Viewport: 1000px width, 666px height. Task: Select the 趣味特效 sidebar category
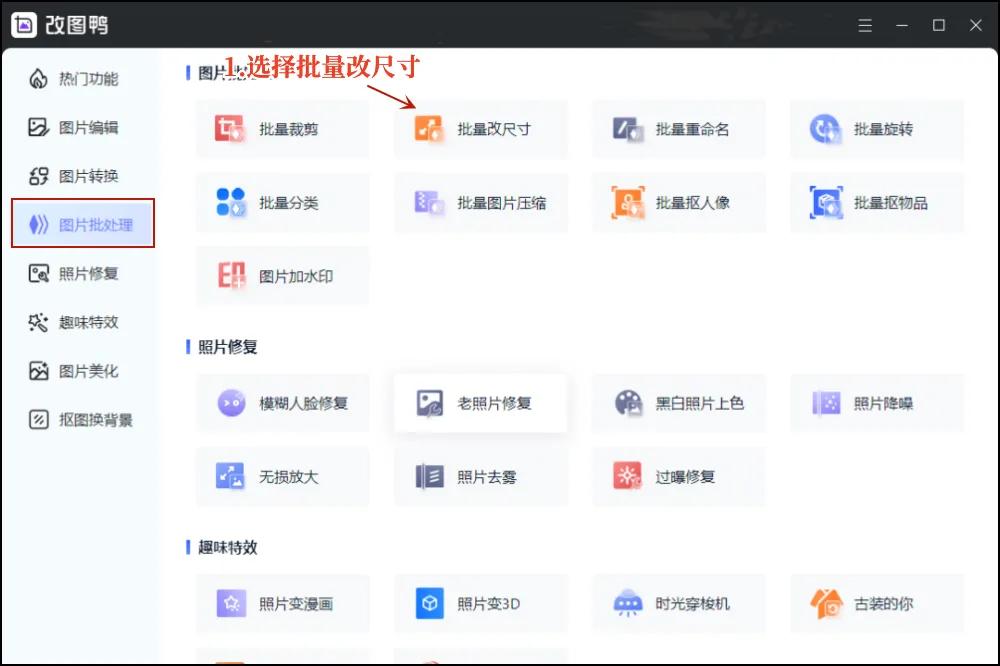pyautogui.click(x=82, y=322)
